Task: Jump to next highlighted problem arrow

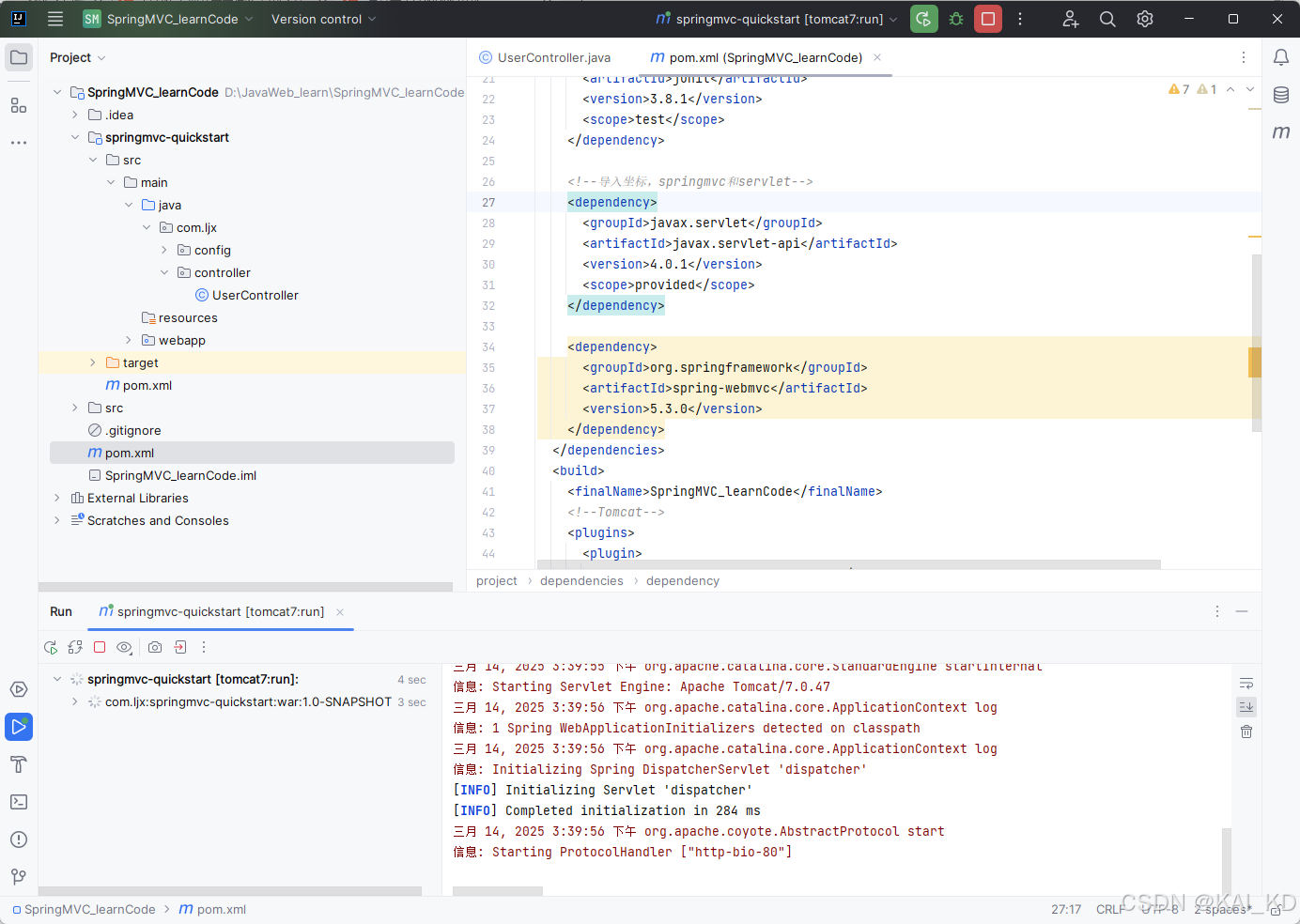Action: pyautogui.click(x=1250, y=89)
